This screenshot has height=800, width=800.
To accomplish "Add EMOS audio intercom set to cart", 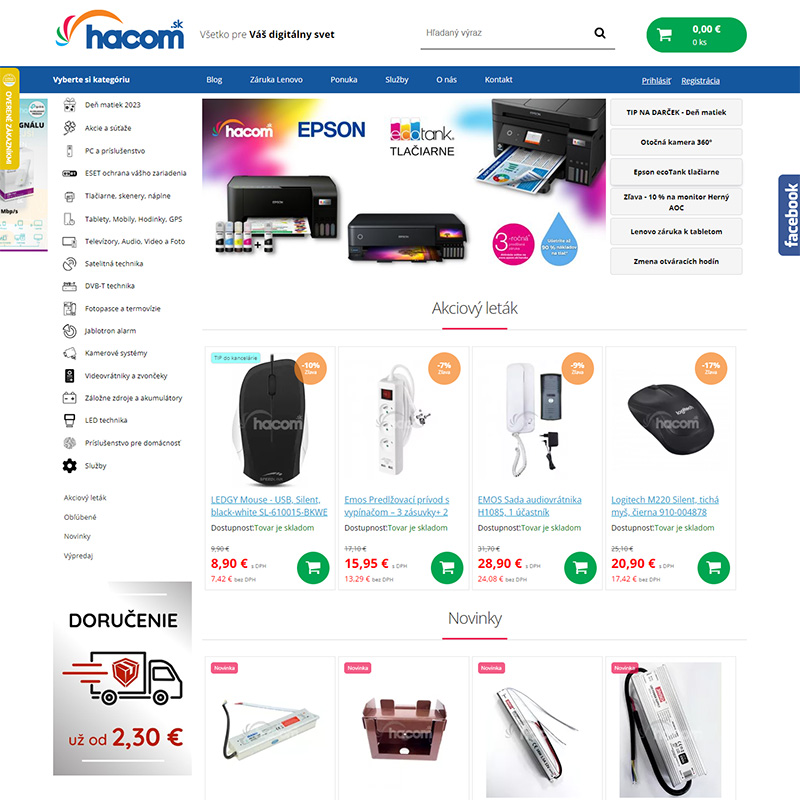I will (580, 567).
